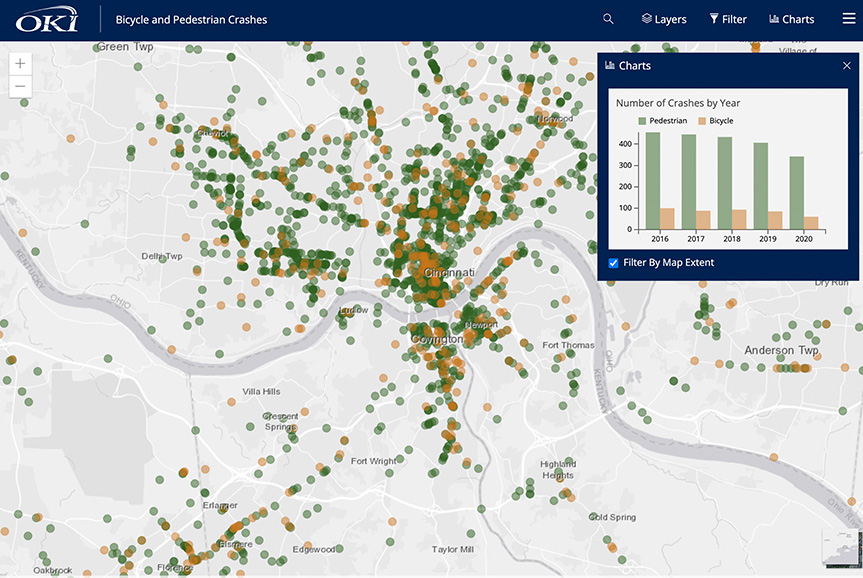Click the bar-chart icon on the Charts panel header
The image size is (863, 578).
coord(611,65)
